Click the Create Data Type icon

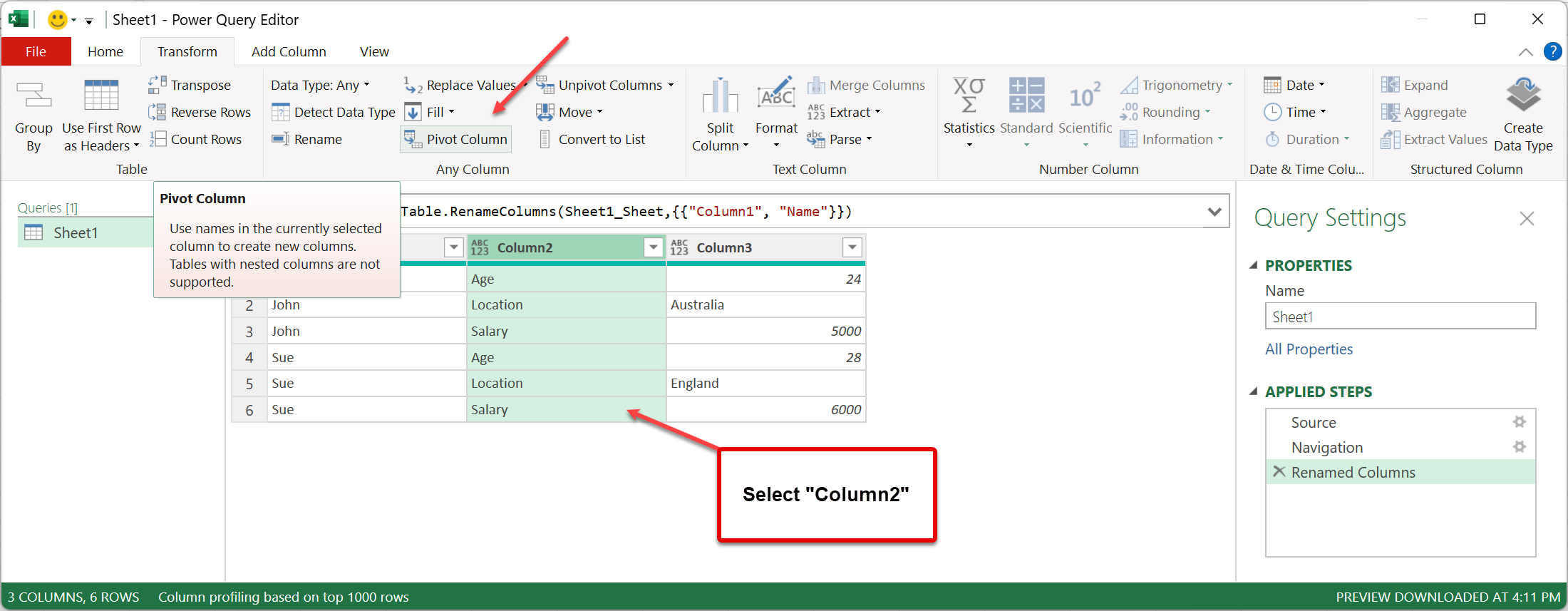click(1523, 96)
